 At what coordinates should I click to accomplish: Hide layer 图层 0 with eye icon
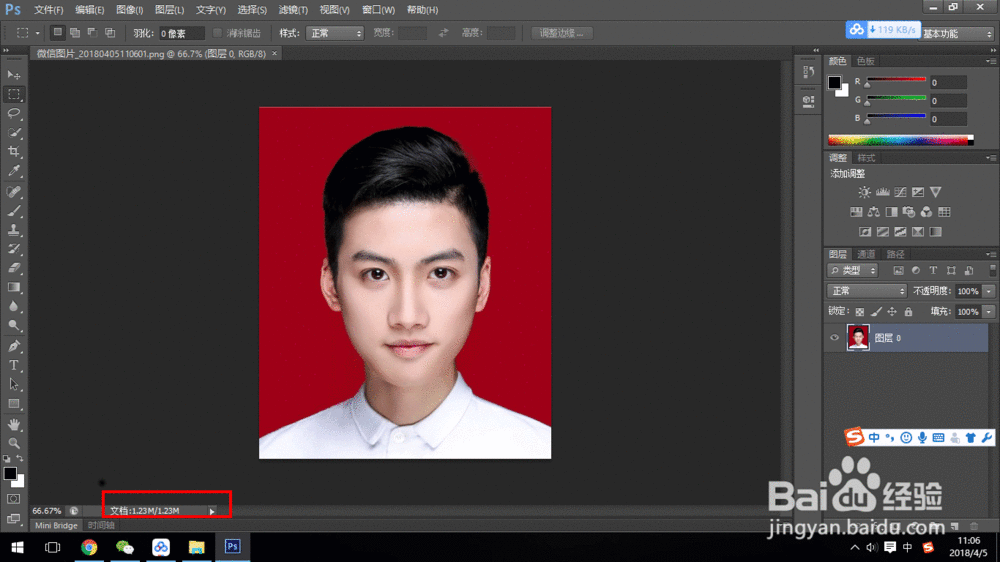pos(835,338)
